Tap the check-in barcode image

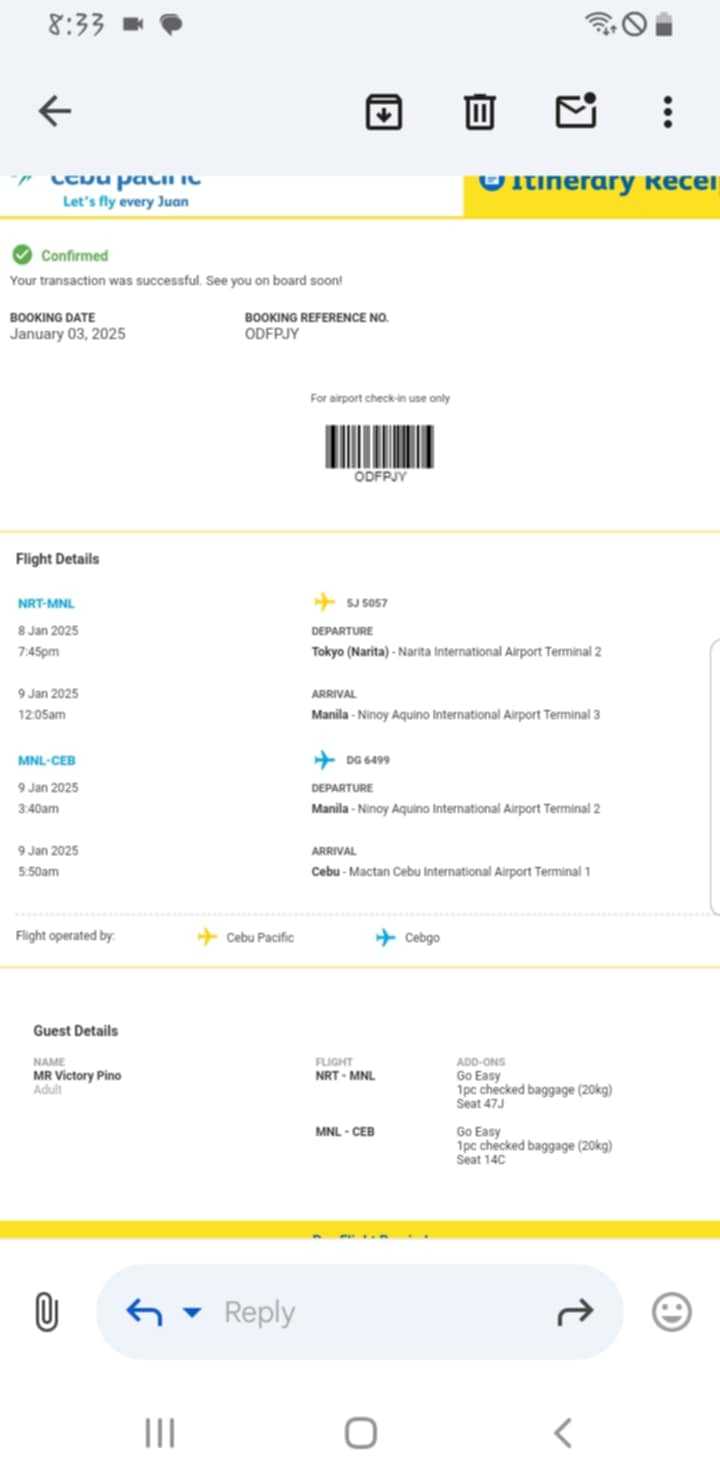click(380, 447)
